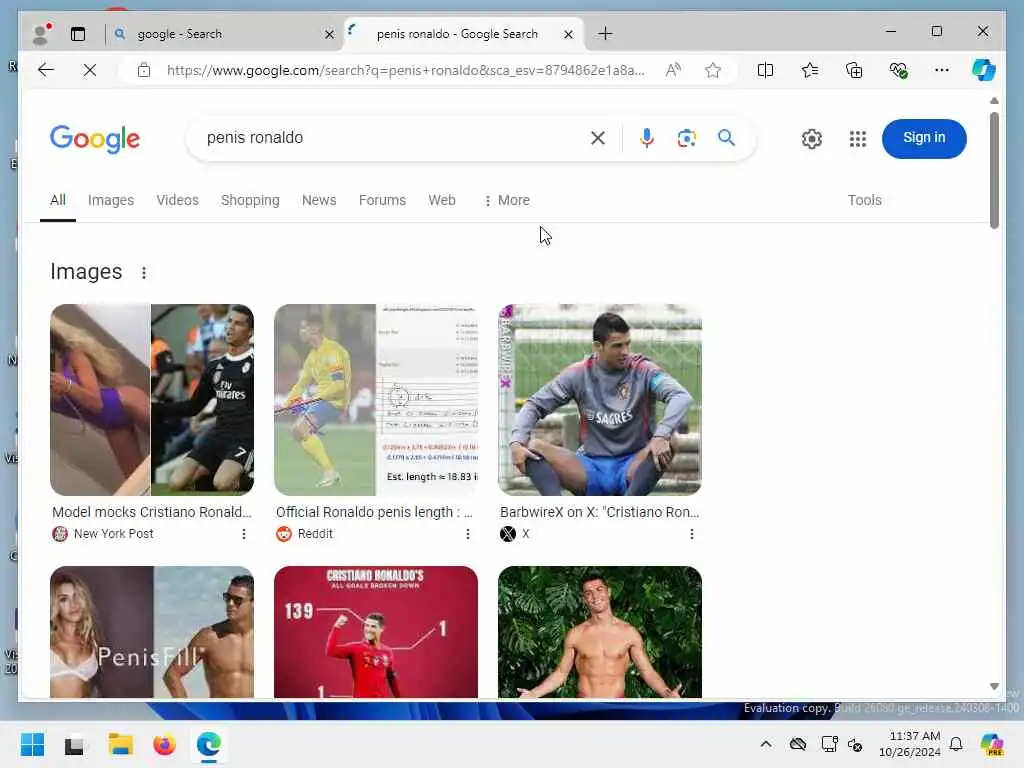Select the All results tab
The width and height of the screenshot is (1024, 768).
(58, 200)
